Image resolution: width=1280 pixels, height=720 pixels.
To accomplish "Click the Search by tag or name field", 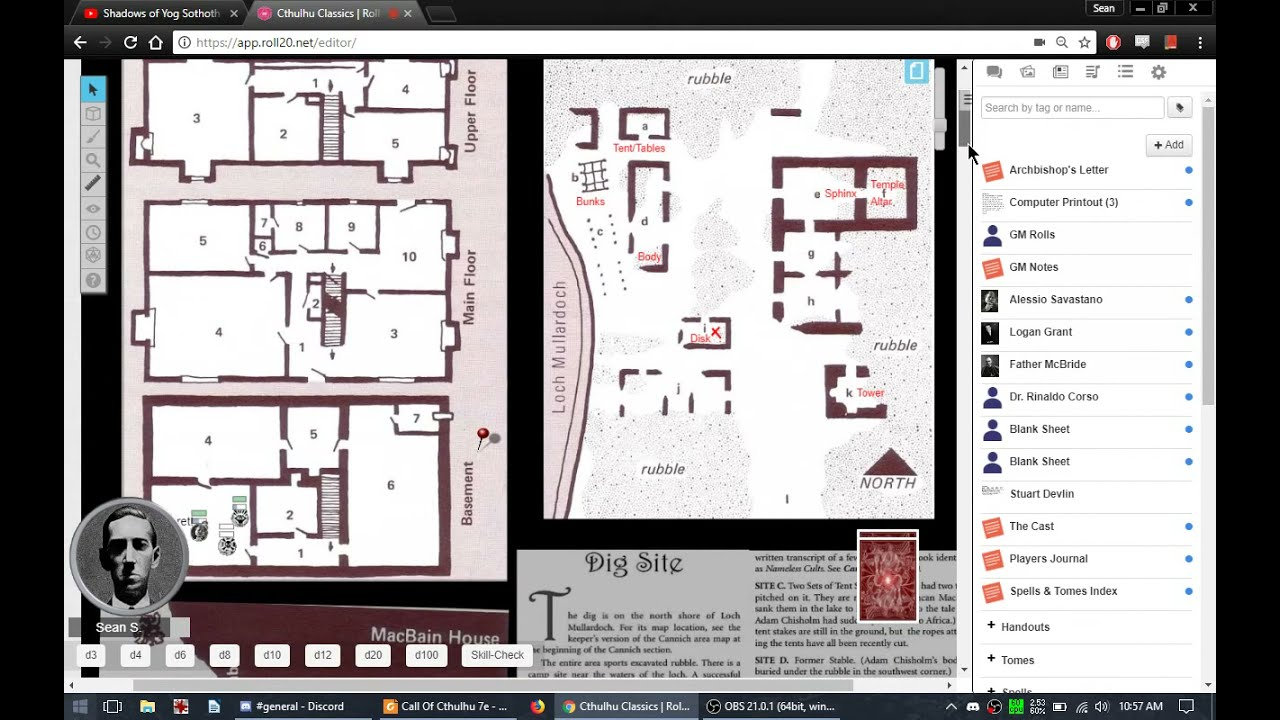I will 1072,108.
